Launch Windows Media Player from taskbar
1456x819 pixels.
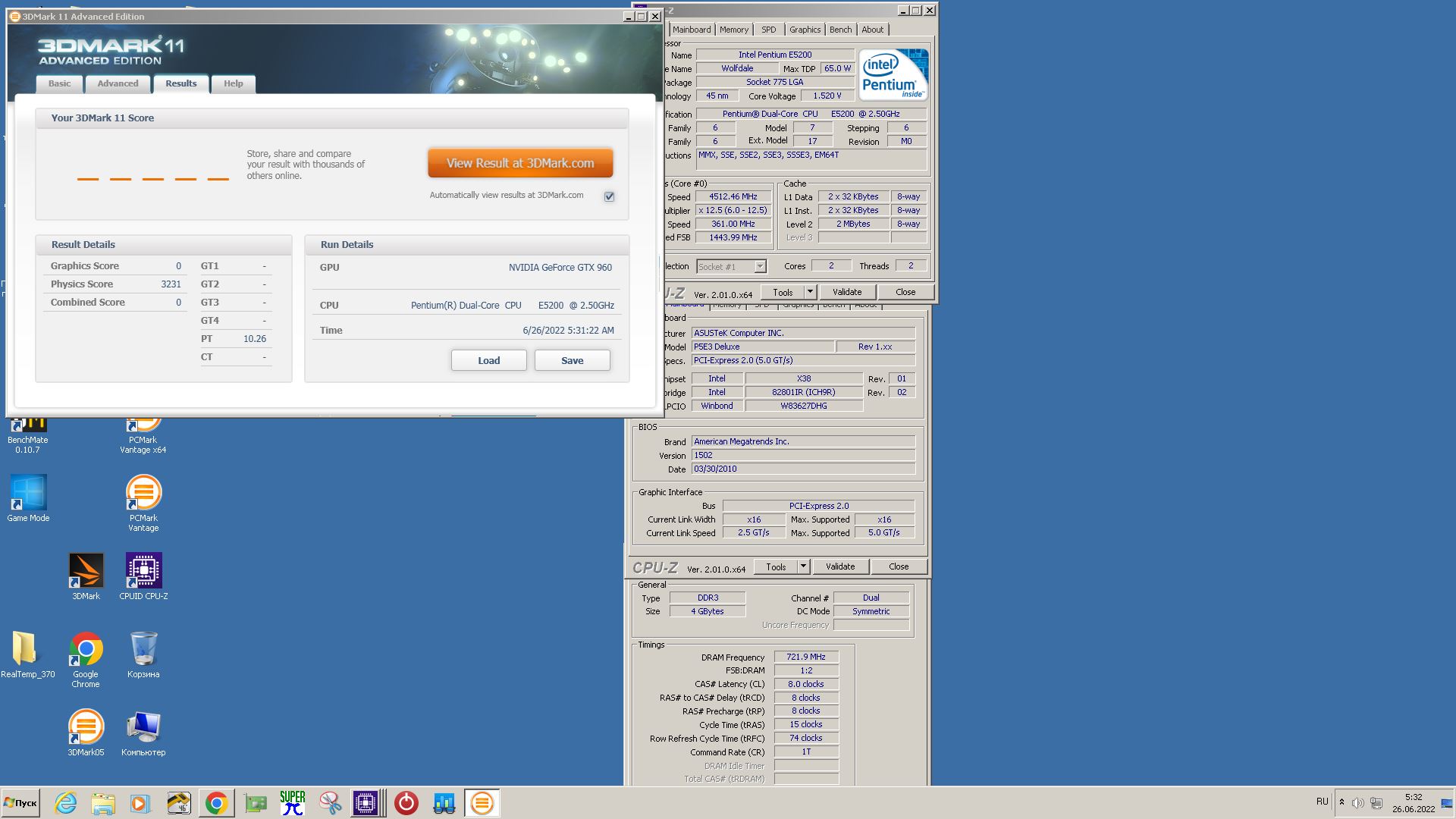pos(140,803)
